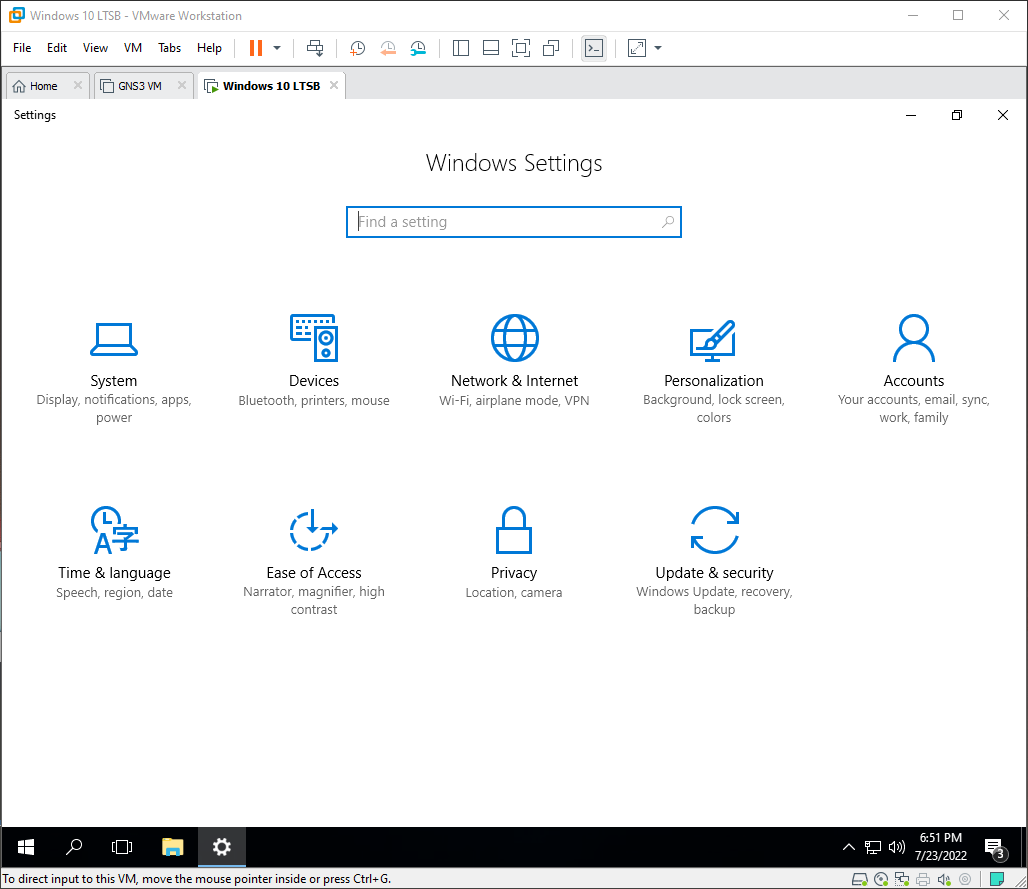Open the View menu

(x=95, y=48)
